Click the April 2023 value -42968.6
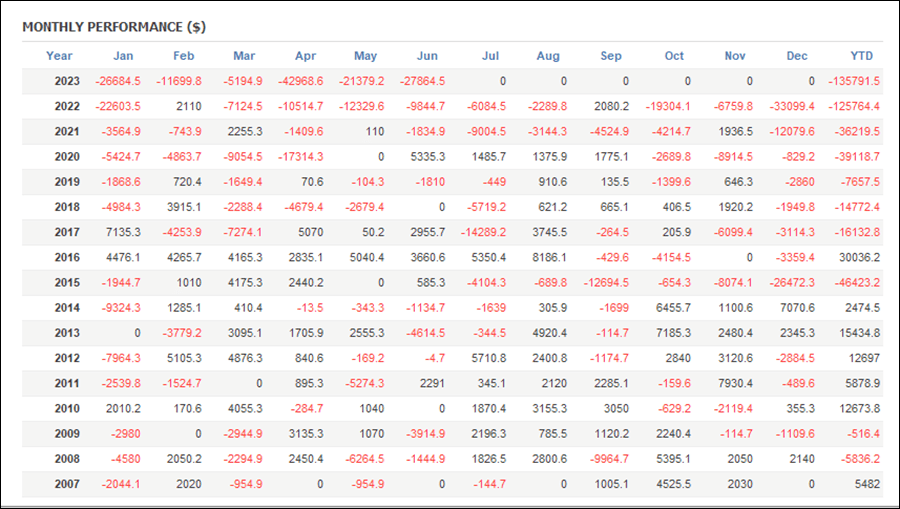 point(300,81)
